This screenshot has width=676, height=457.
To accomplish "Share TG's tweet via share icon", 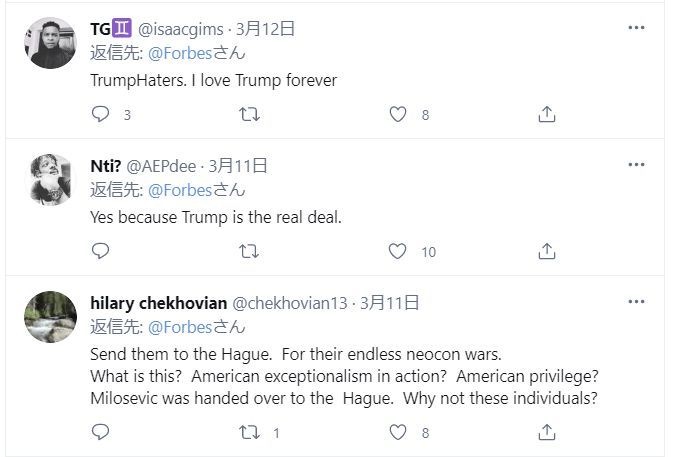I will (x=547, y=115).
